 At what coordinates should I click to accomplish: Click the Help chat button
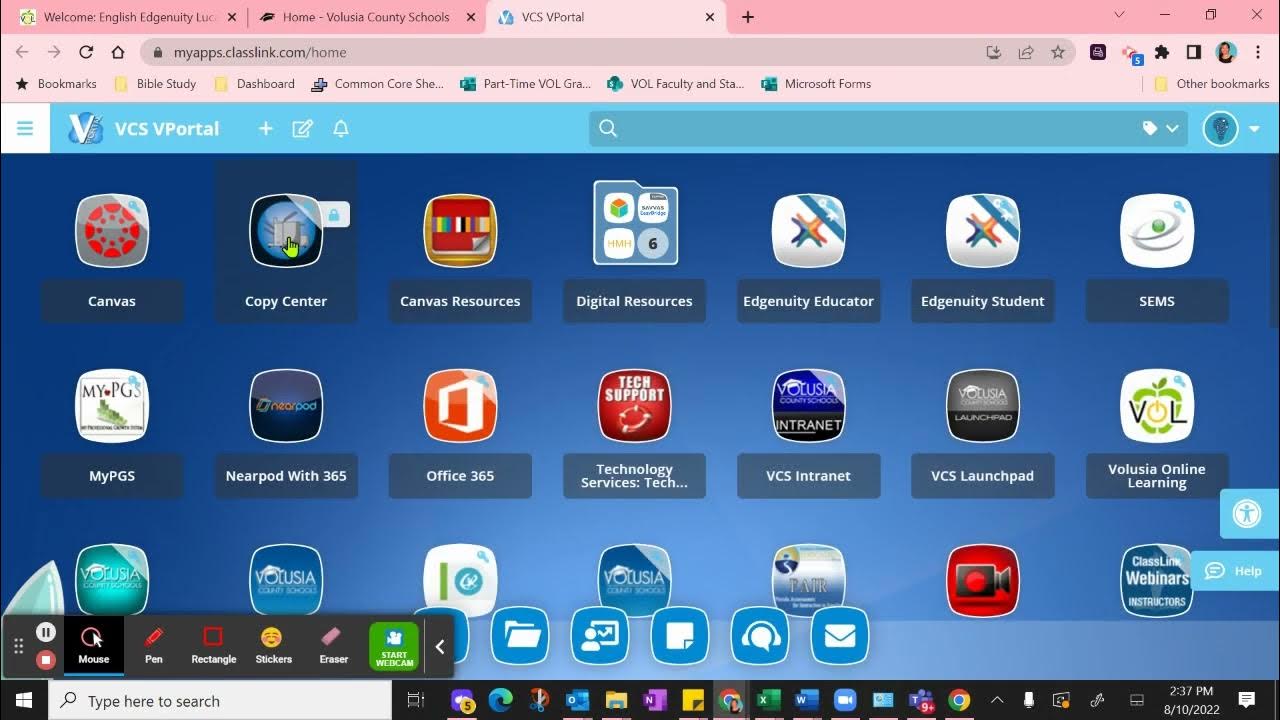tap(1235, 571)
